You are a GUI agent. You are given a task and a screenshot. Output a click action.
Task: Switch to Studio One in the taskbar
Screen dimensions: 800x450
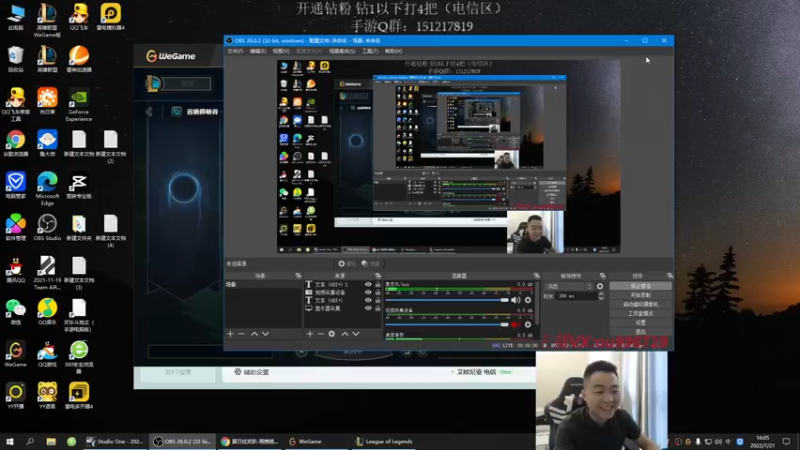coord(114,441)
